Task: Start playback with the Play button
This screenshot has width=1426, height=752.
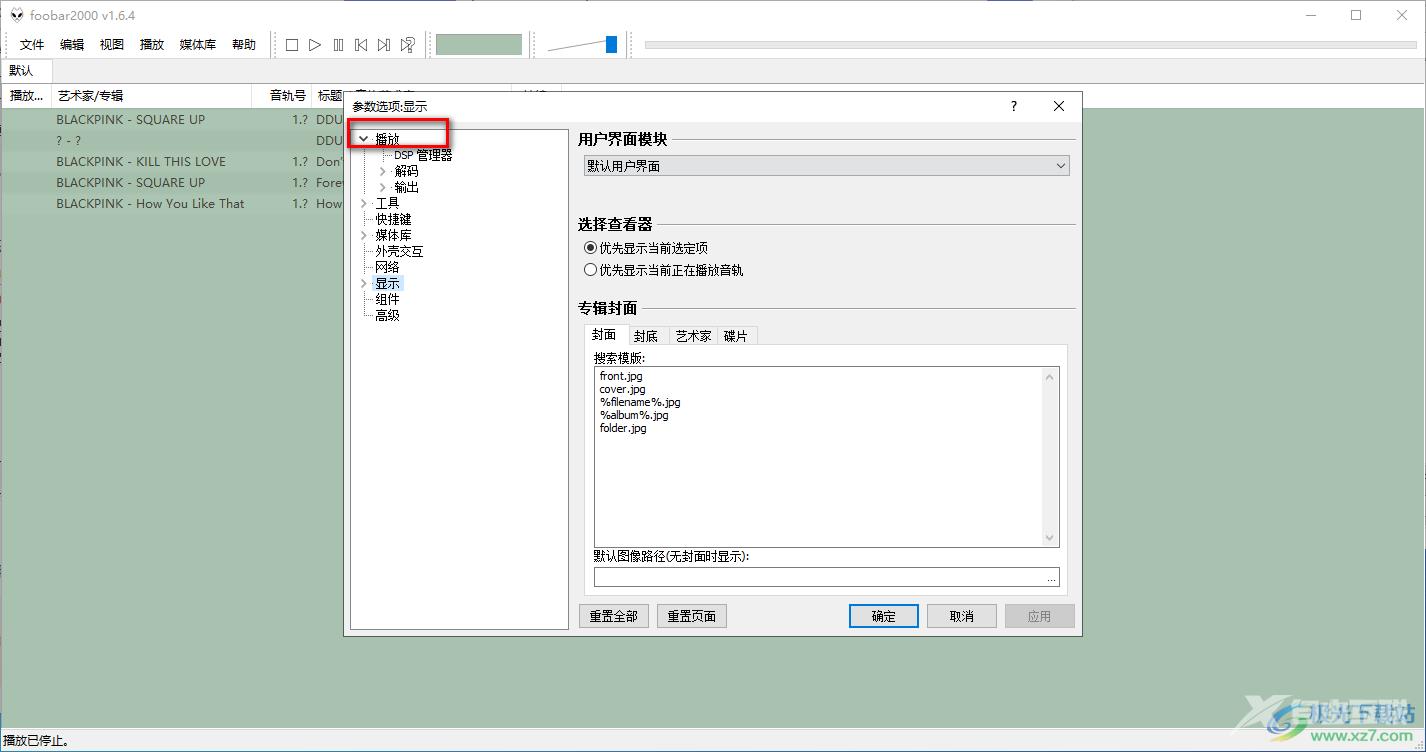Action: [315, 45]
